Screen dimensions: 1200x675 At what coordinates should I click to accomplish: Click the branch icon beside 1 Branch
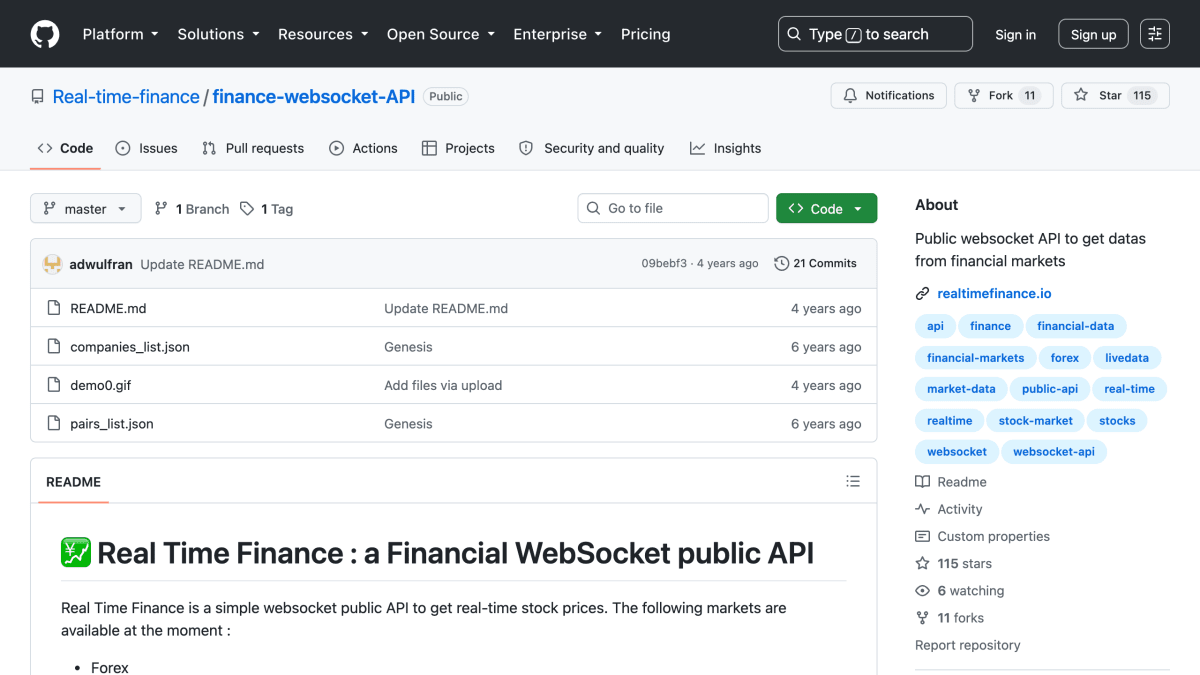pos(161,209)
